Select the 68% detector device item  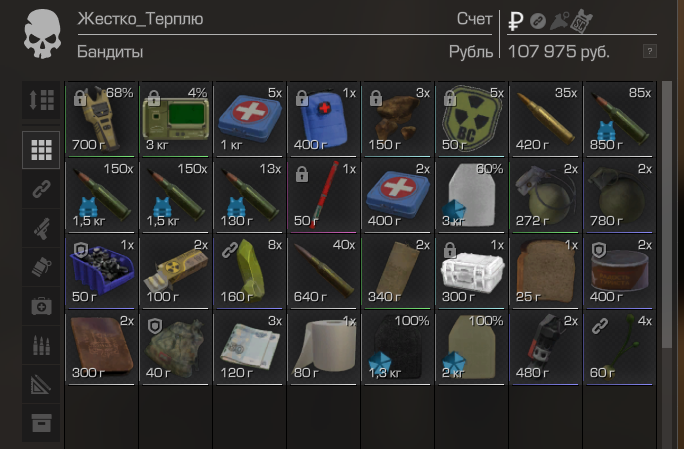pos(101,119)
